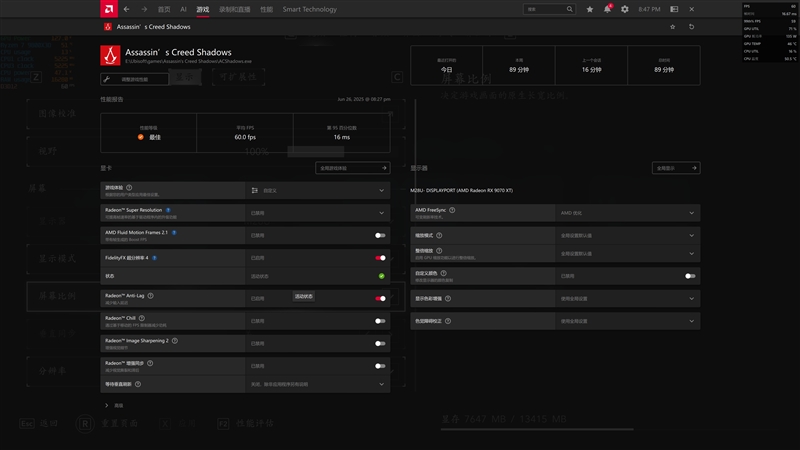The height and width of the screenshot is (450, 800).
Task: Turn on 自定义颜色
Action: point(690,276)
